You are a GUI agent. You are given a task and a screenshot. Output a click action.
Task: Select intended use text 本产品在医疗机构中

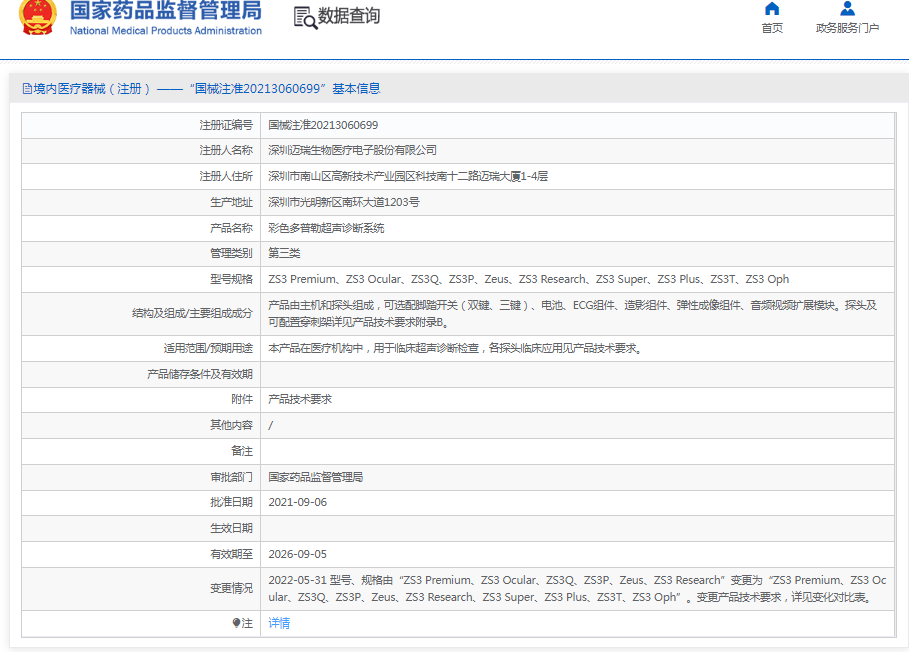454,348
